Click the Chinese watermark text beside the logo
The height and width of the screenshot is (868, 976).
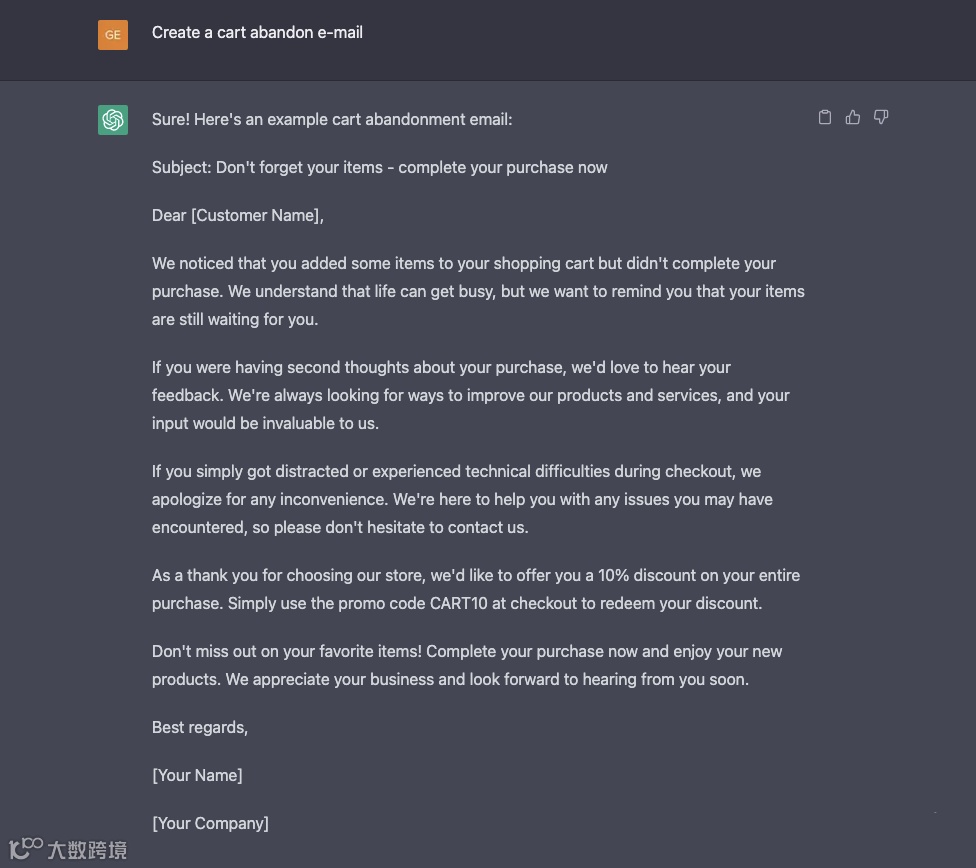[88, 851]
